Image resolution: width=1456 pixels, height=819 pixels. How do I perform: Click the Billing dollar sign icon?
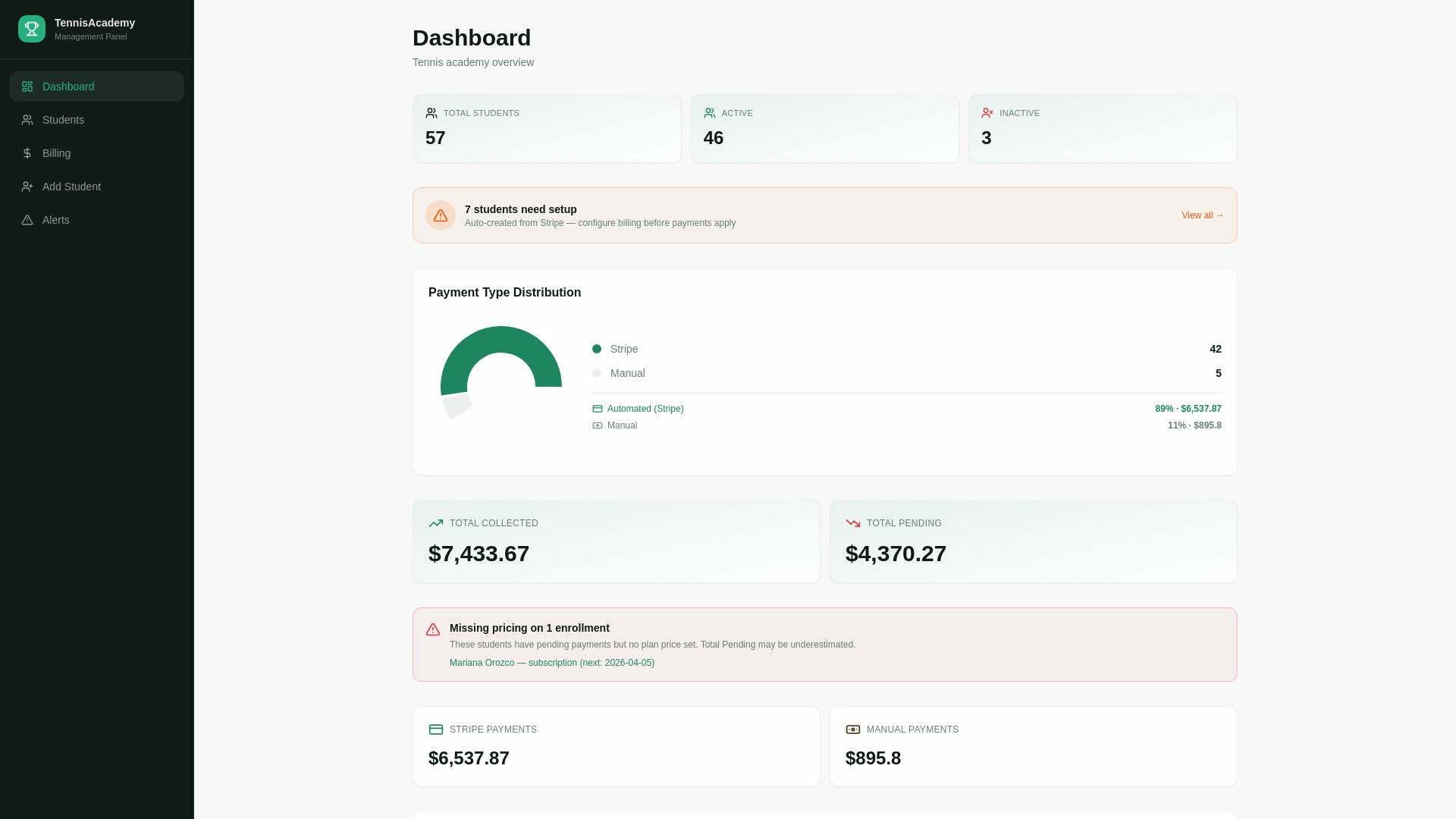27,153
